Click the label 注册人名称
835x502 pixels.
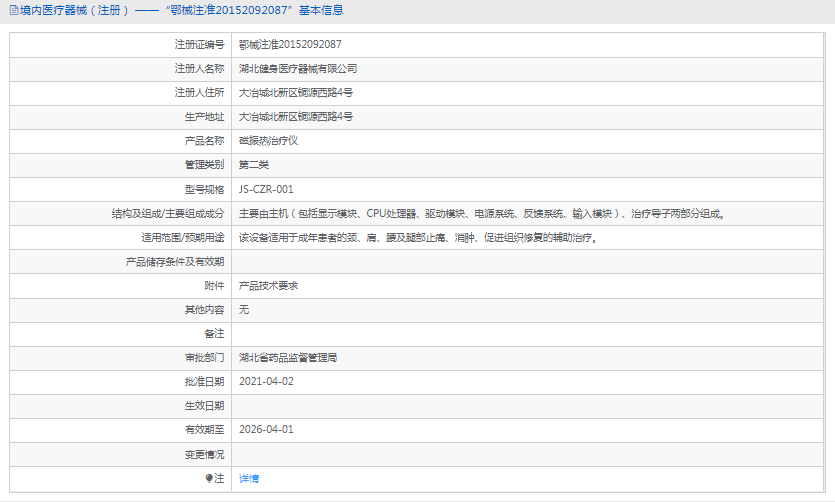click(200, 69)
